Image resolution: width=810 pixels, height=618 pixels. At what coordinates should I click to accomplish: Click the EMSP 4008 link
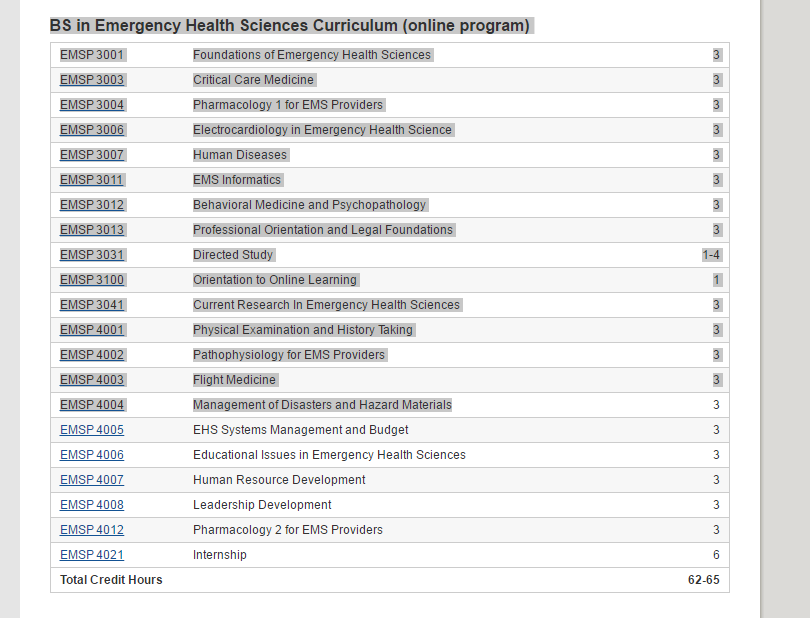pyautogui.click(x=92, y=505)
